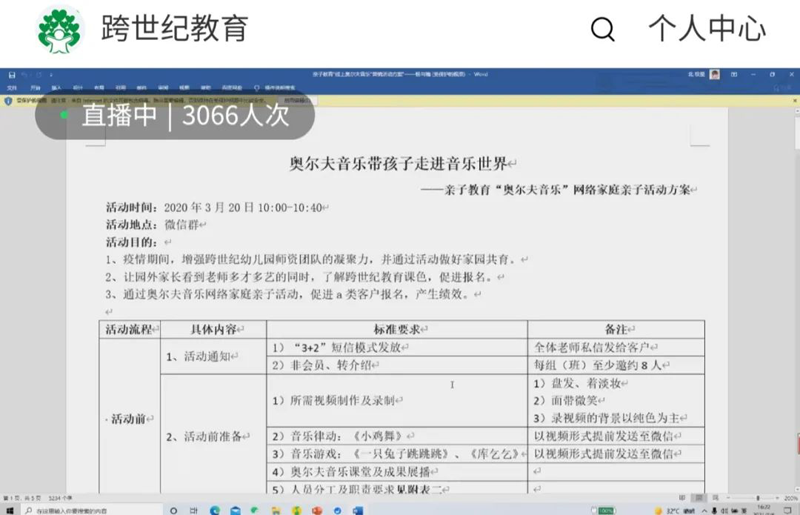This screenshot has height=515, width=800.
Task: Click the Word zoom slider handle
Action: pyautogui.click(x=758, y=498)
